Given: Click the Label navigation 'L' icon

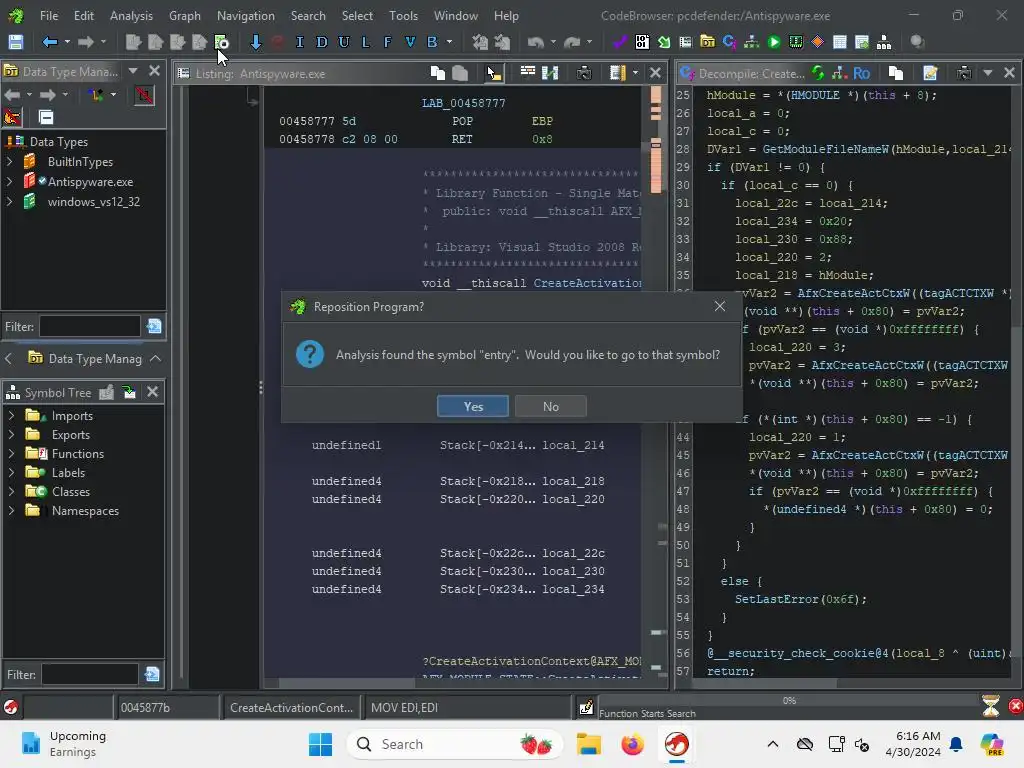Looking at the screenshot, I should click(x=366, y=42).
